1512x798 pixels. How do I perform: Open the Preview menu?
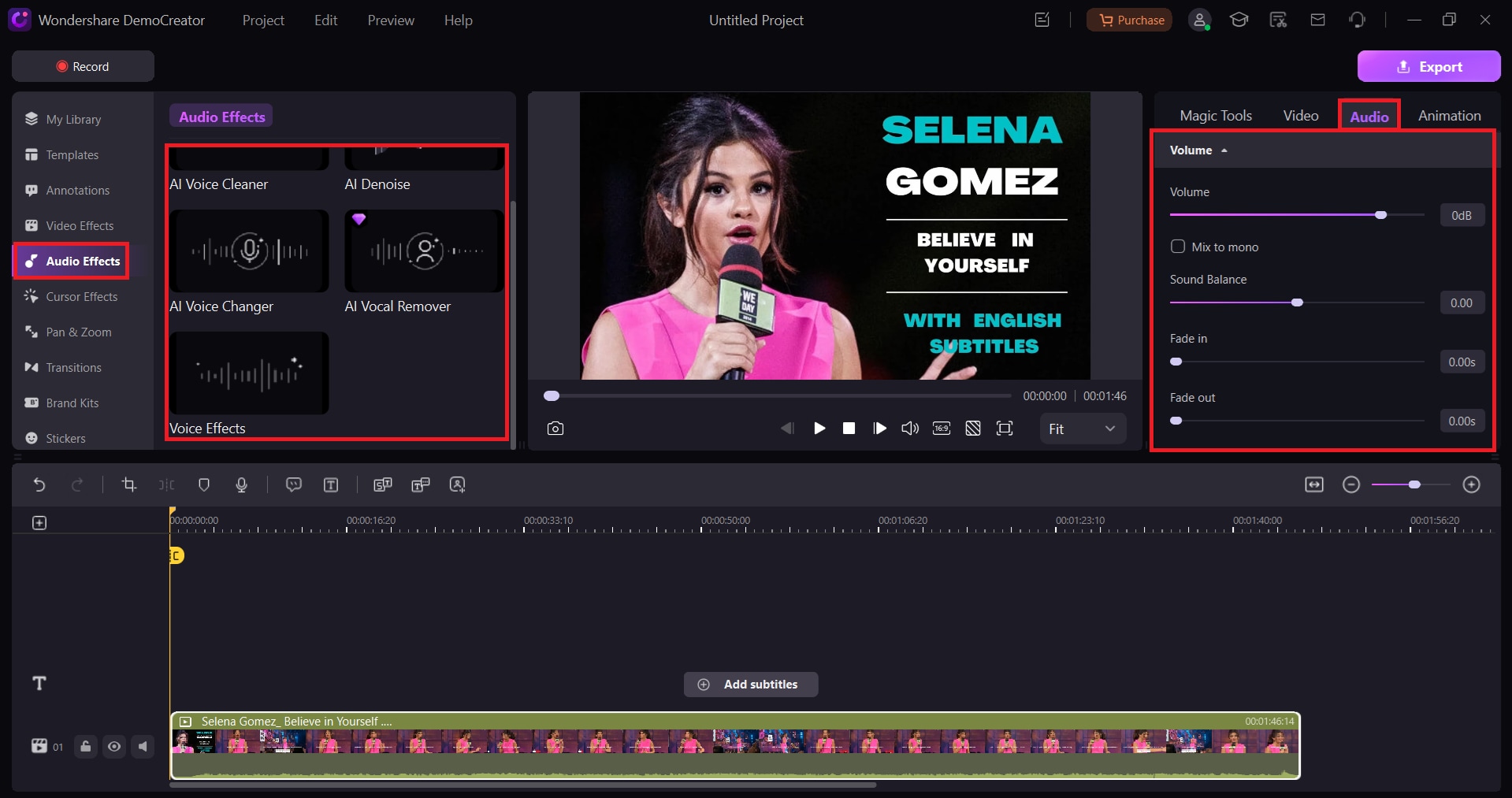pyautogui.click(x=391, y=20)
